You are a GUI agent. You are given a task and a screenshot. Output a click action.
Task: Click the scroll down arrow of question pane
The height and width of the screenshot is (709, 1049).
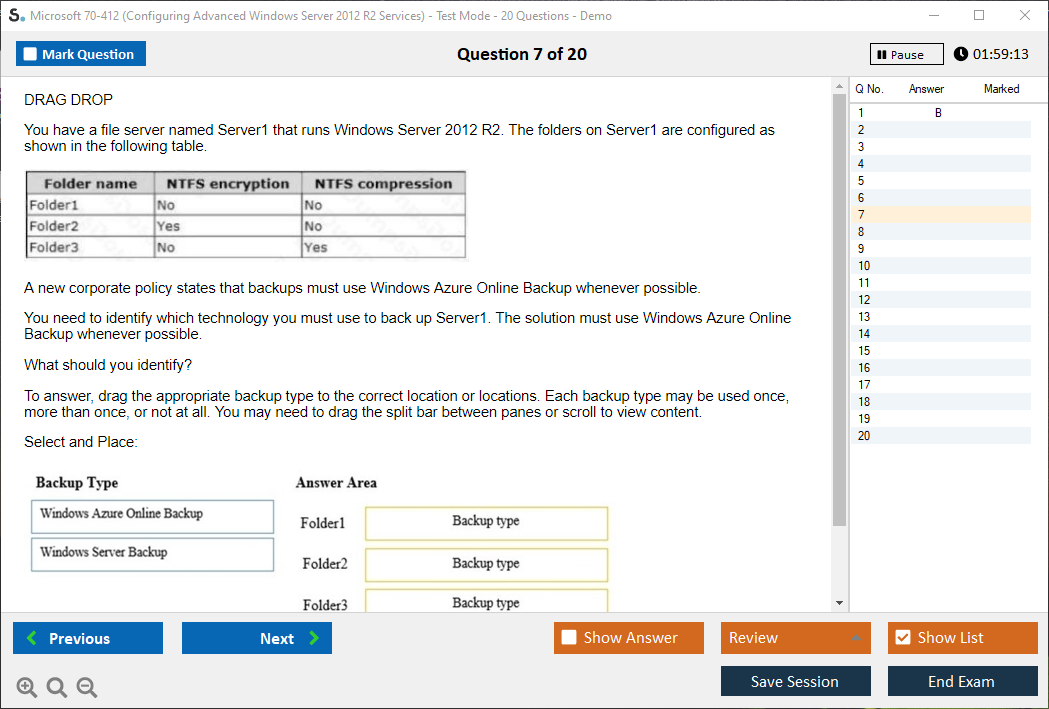(840, 603)
